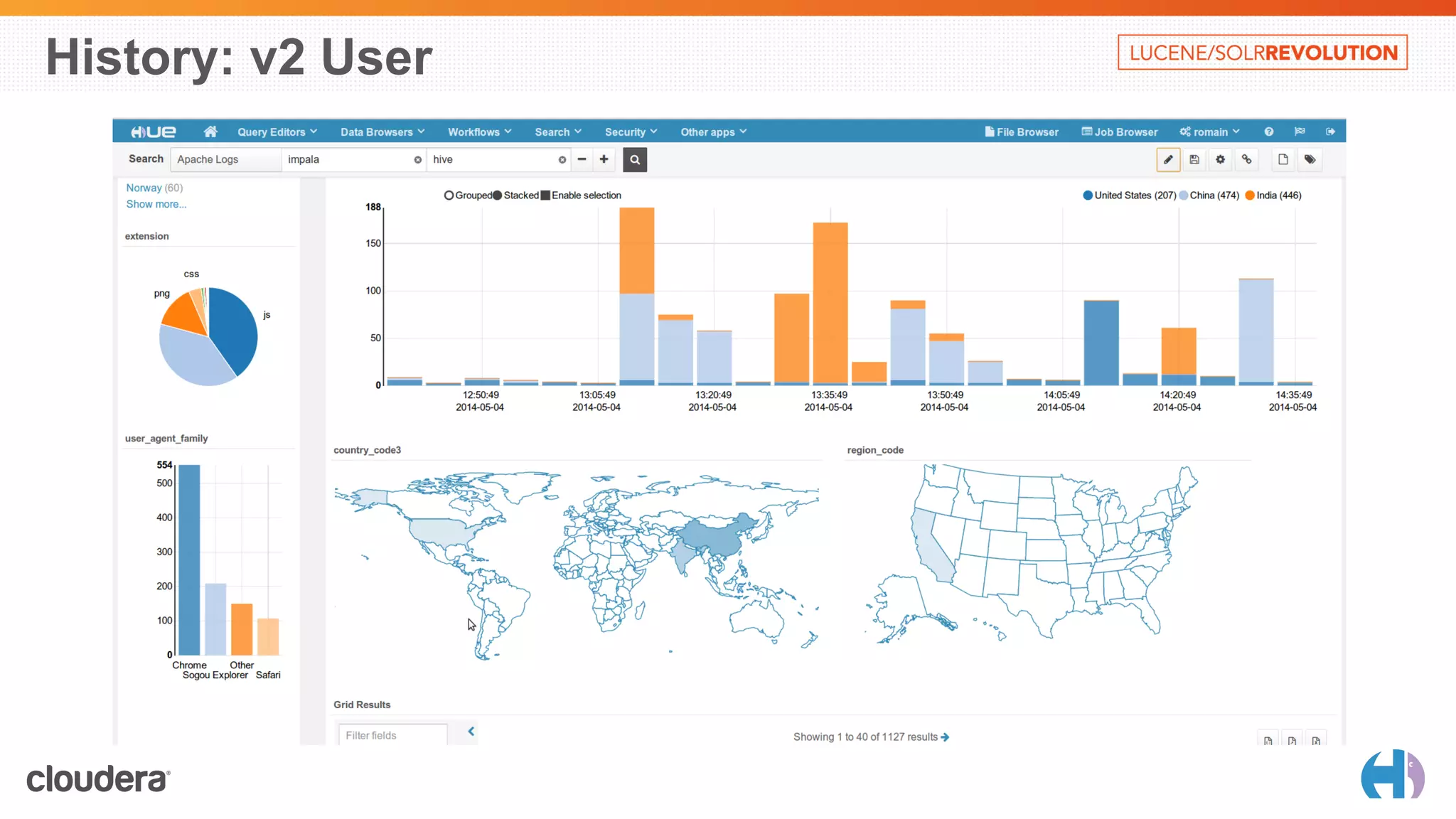Click the tags icon in toolbar
The width and height of the screenshot is (1456, 819).
click(x=1310, y=160)
